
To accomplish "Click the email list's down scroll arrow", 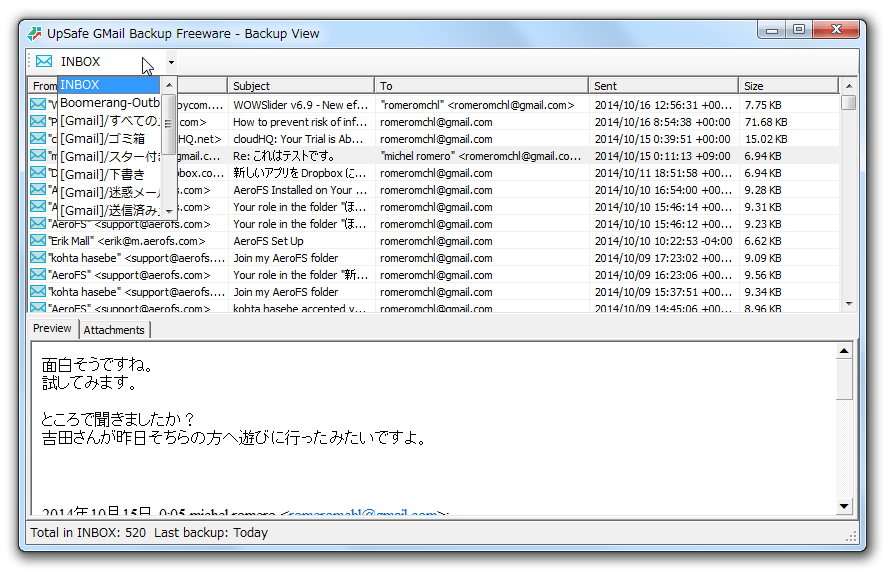I will pyautogui.click(x=848, y=304).
